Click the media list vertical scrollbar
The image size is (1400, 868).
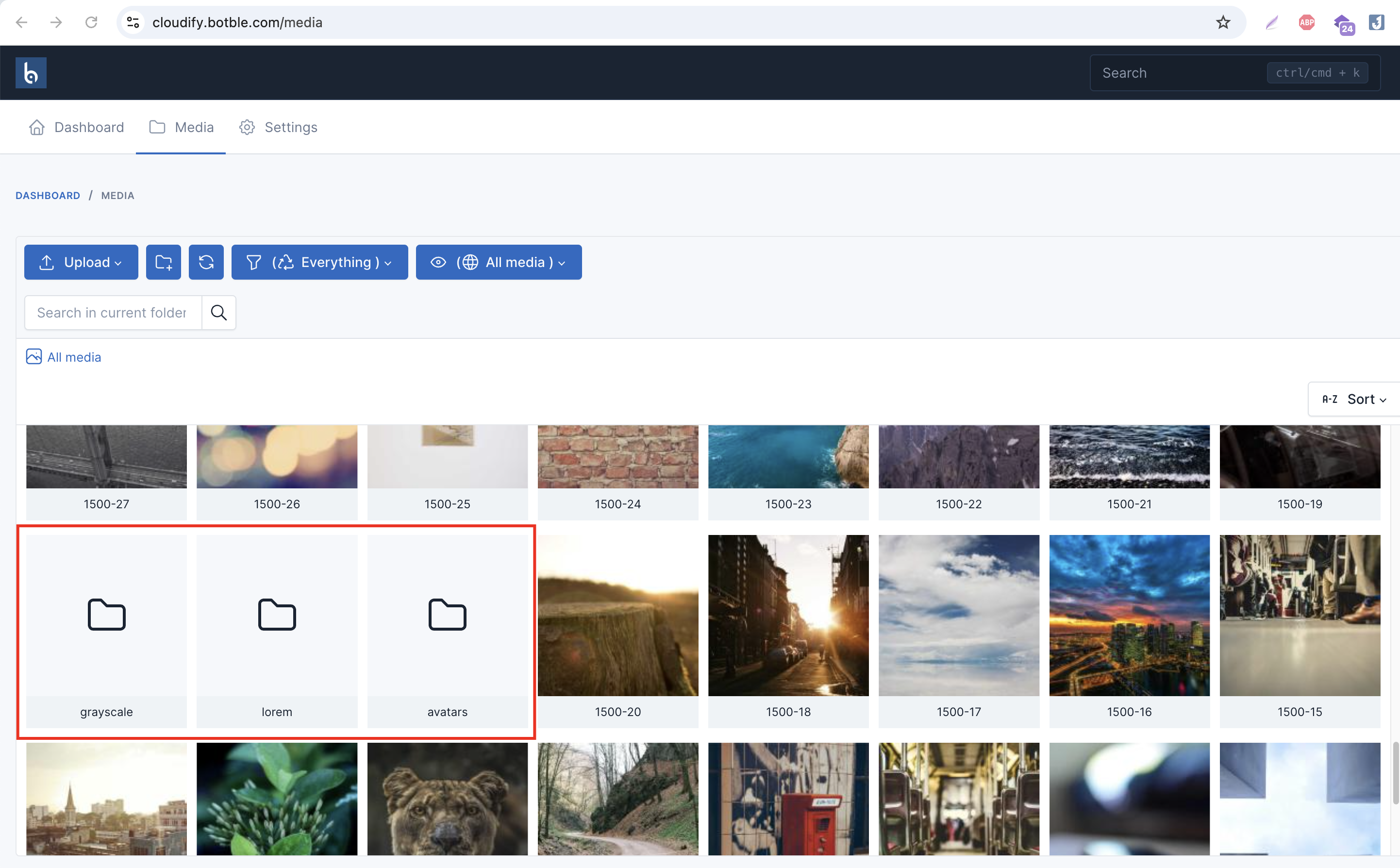coord(1396,773)
